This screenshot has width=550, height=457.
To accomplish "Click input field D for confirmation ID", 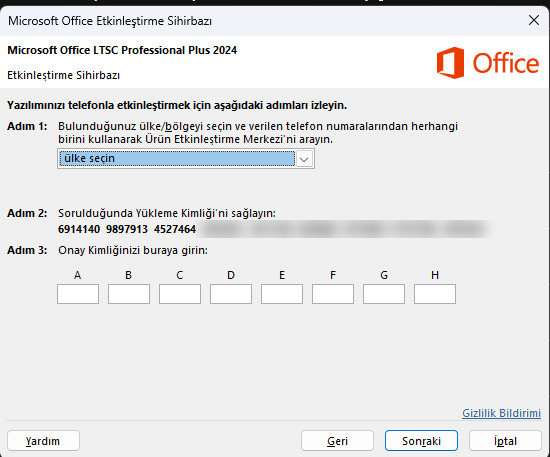I will [x=231, y=294].
